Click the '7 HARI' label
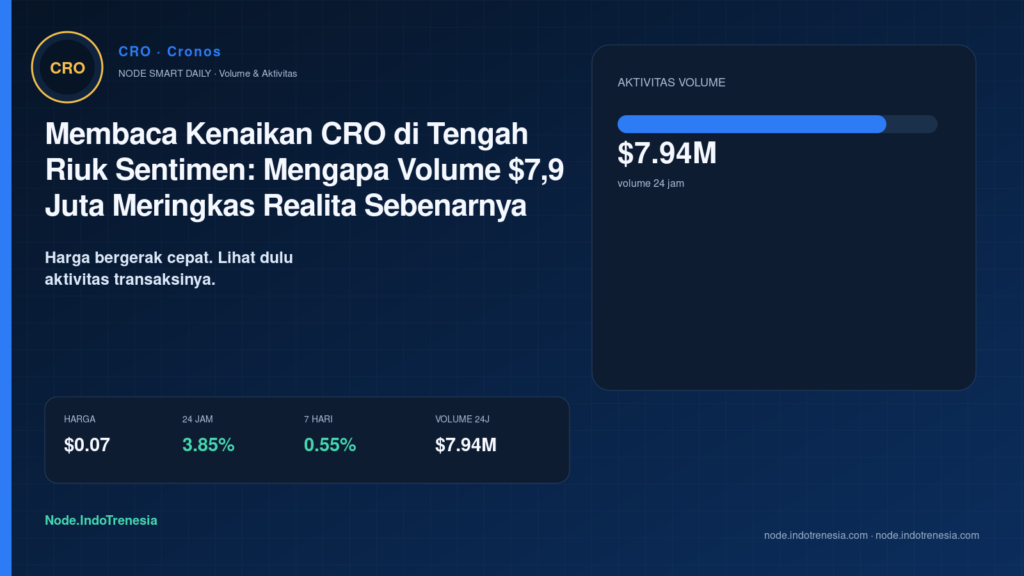This screenshot has width=1024, height=576. [318, 419]
